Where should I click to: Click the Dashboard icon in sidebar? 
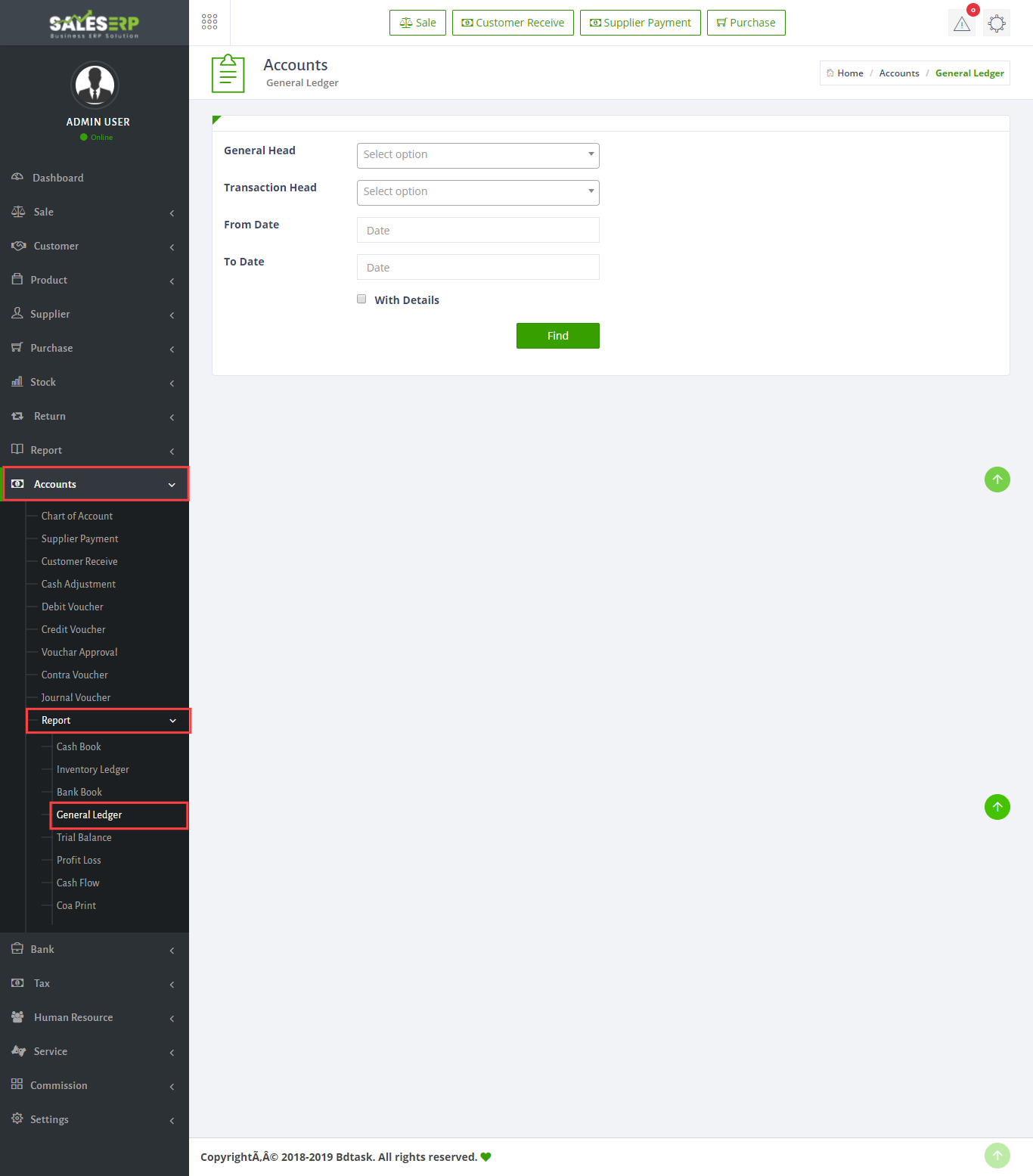[17, 177]
